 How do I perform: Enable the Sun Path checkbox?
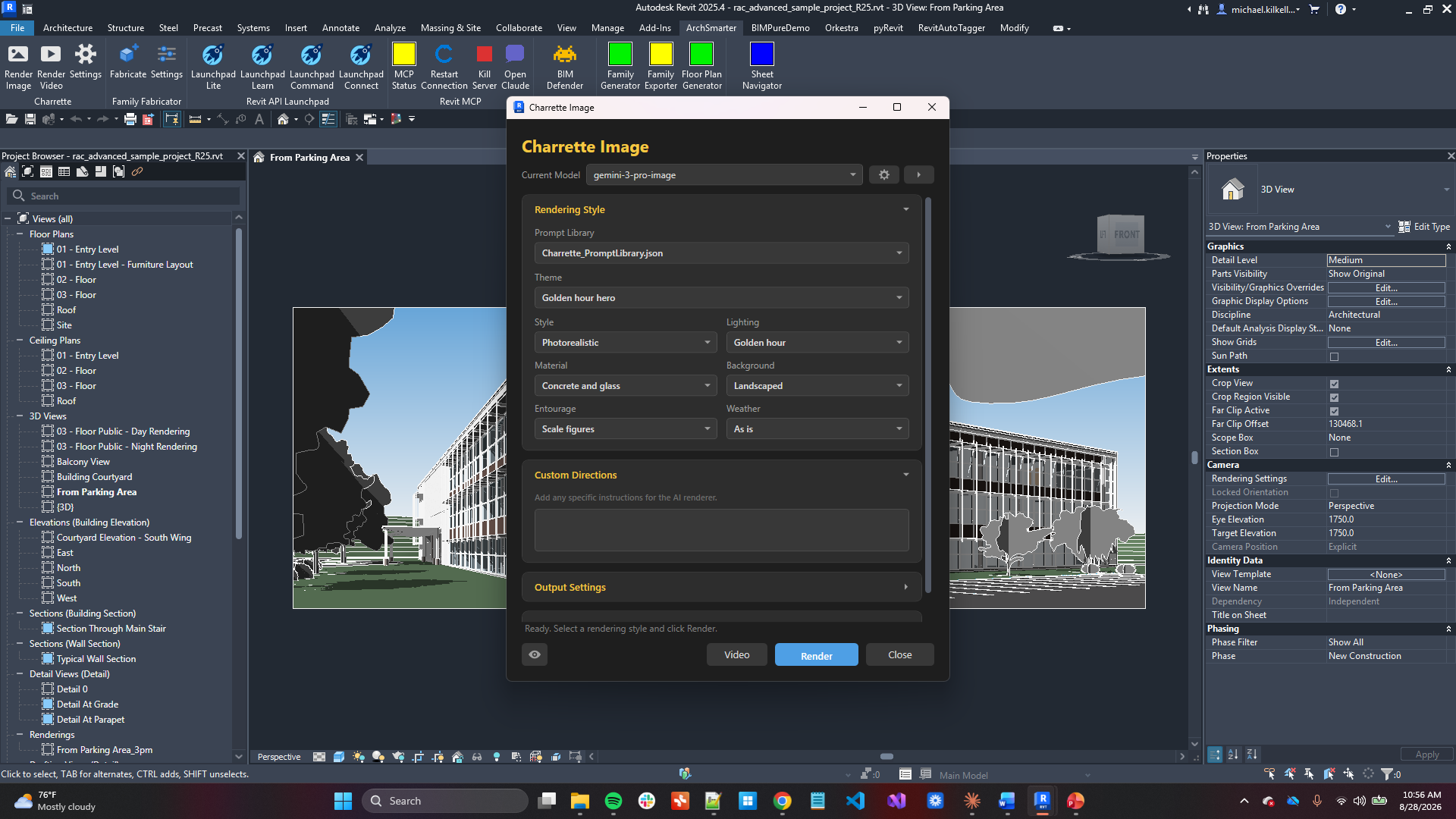pos(1334,356)
